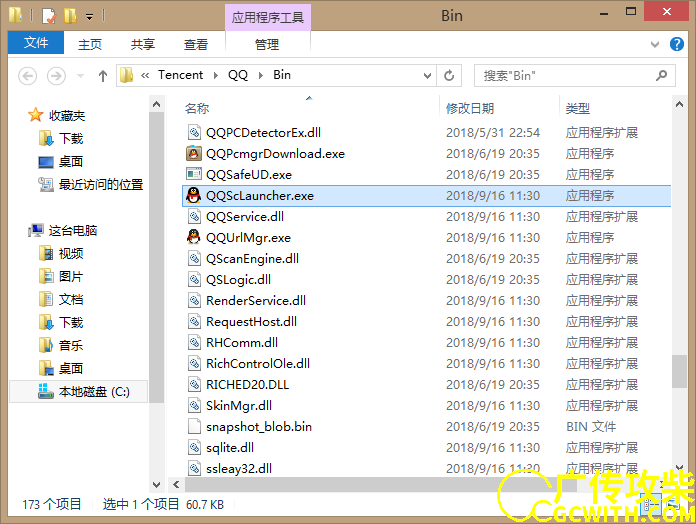Click the local disk C: drive icon
This screenshot has width=696, height=524.
pos(46,391)
